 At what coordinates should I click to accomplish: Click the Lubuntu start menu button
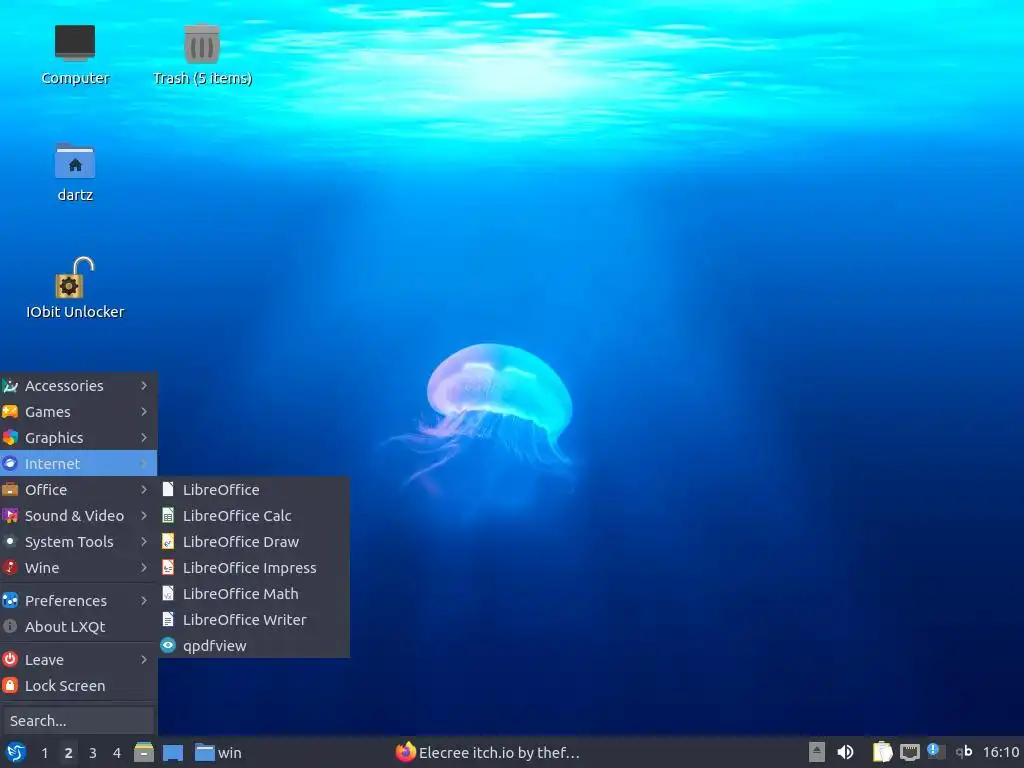tap(16, 752)
